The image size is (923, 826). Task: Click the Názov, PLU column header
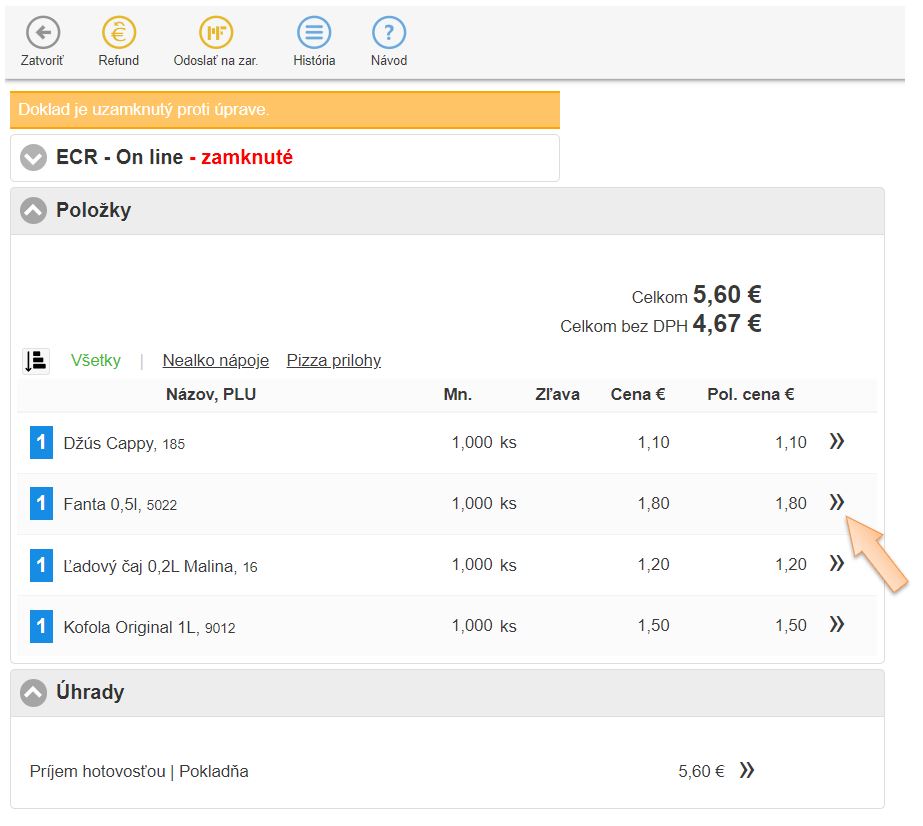(x=211, y=395)
